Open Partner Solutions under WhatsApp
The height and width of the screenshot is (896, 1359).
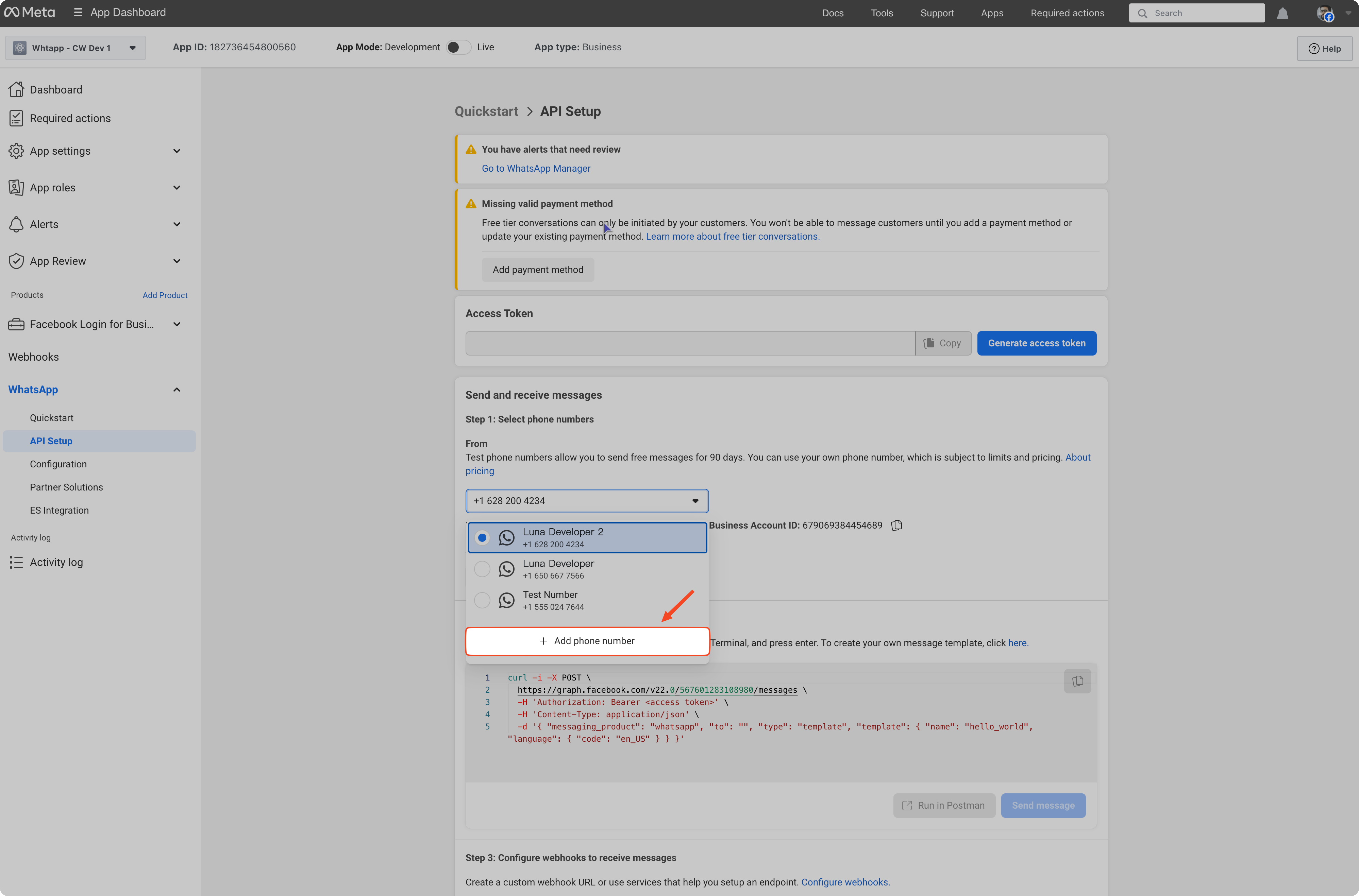pyautogui.click(x=66, y=487)
